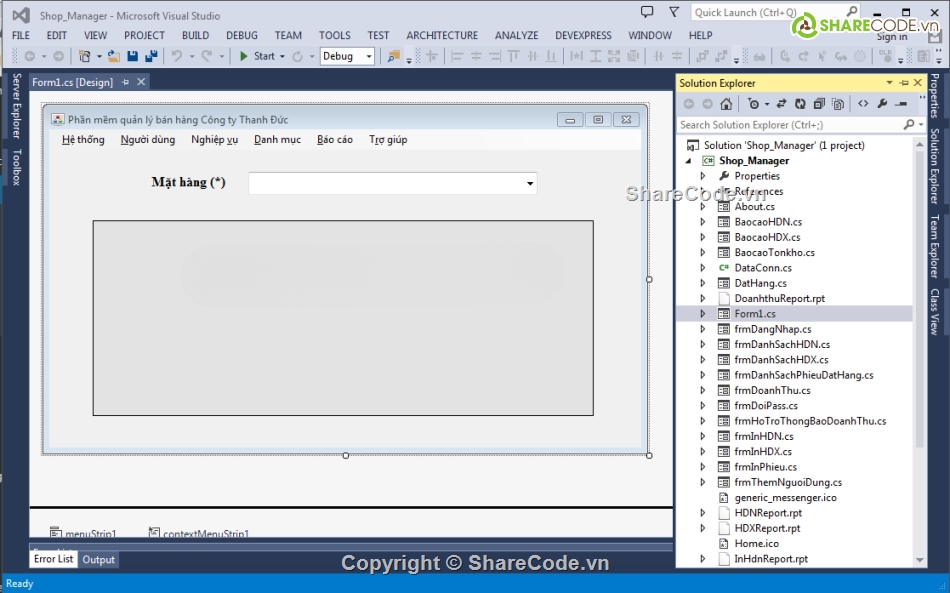Toggle the Solution Explorer auto-hide pin
Screen dimensions: 950x593
click(x=904, y=82)
